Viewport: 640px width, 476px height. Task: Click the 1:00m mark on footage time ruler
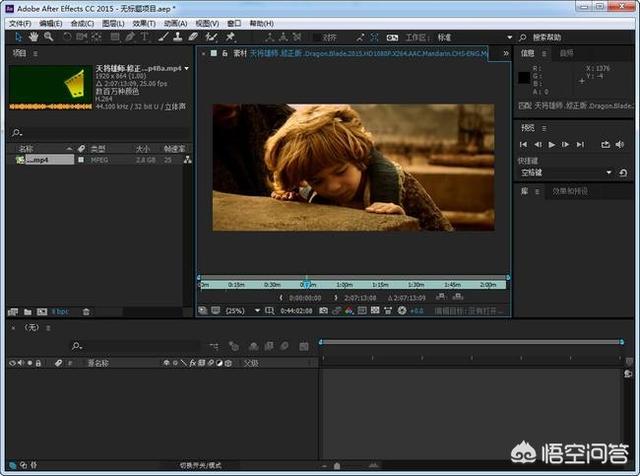click(x=344, y=285)
